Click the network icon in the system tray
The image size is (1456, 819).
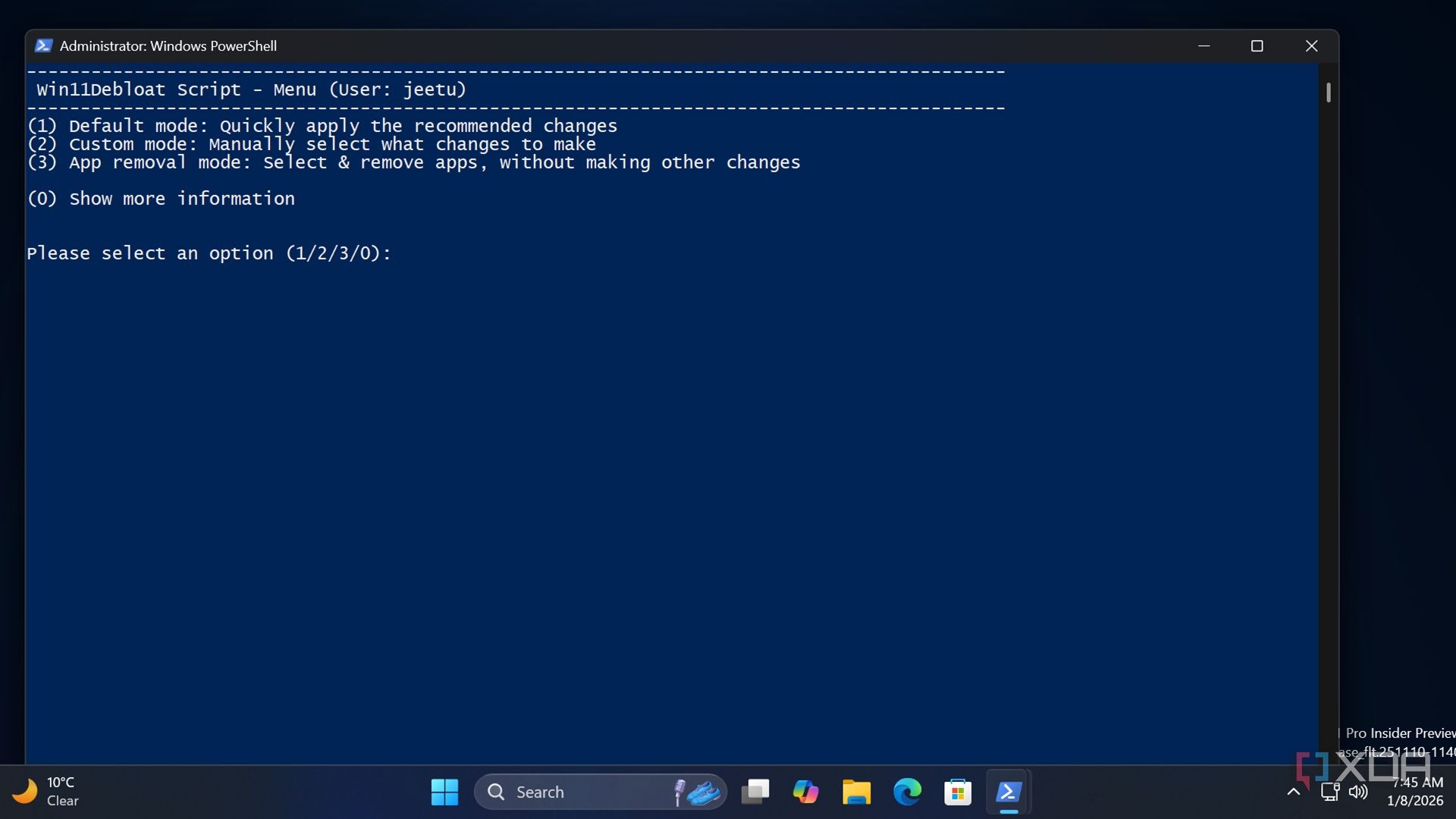point(1330,792)
